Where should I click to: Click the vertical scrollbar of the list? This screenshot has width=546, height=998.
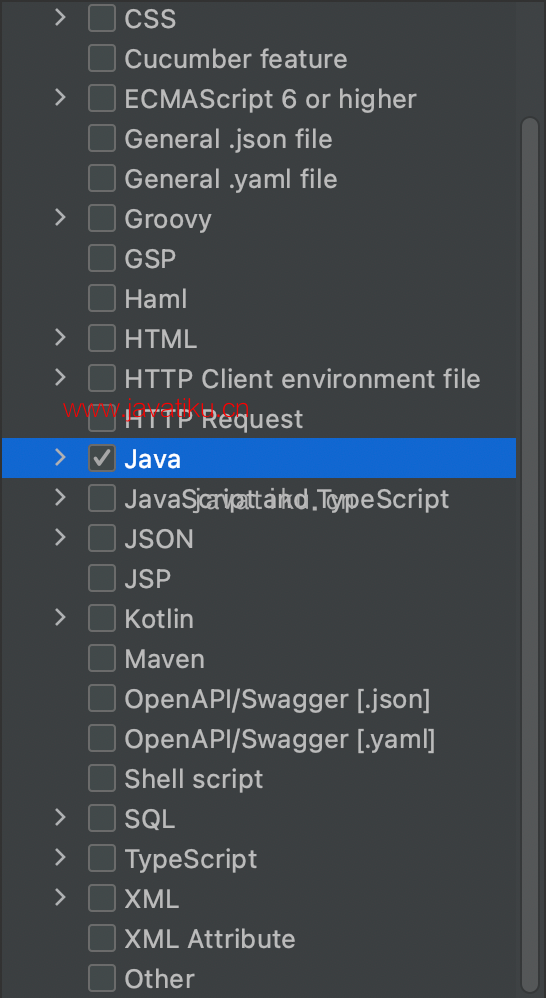[529, 555]
